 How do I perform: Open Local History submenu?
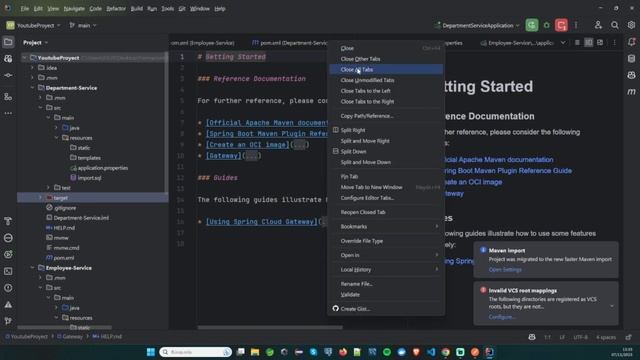(386, 269)
